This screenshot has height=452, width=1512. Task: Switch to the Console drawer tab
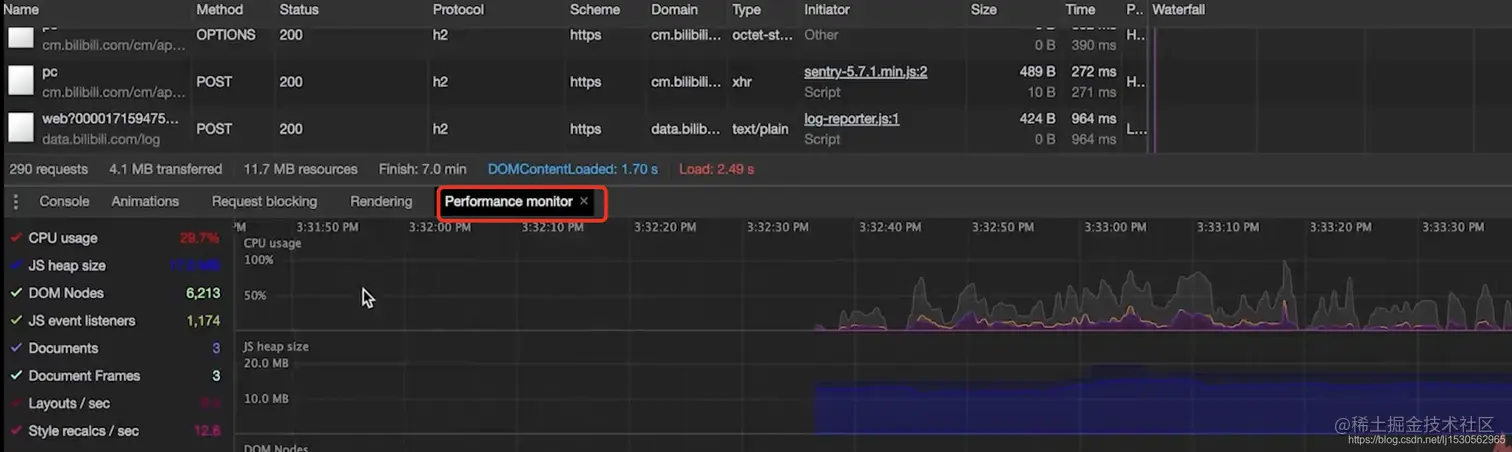click(x=64, y=201)
